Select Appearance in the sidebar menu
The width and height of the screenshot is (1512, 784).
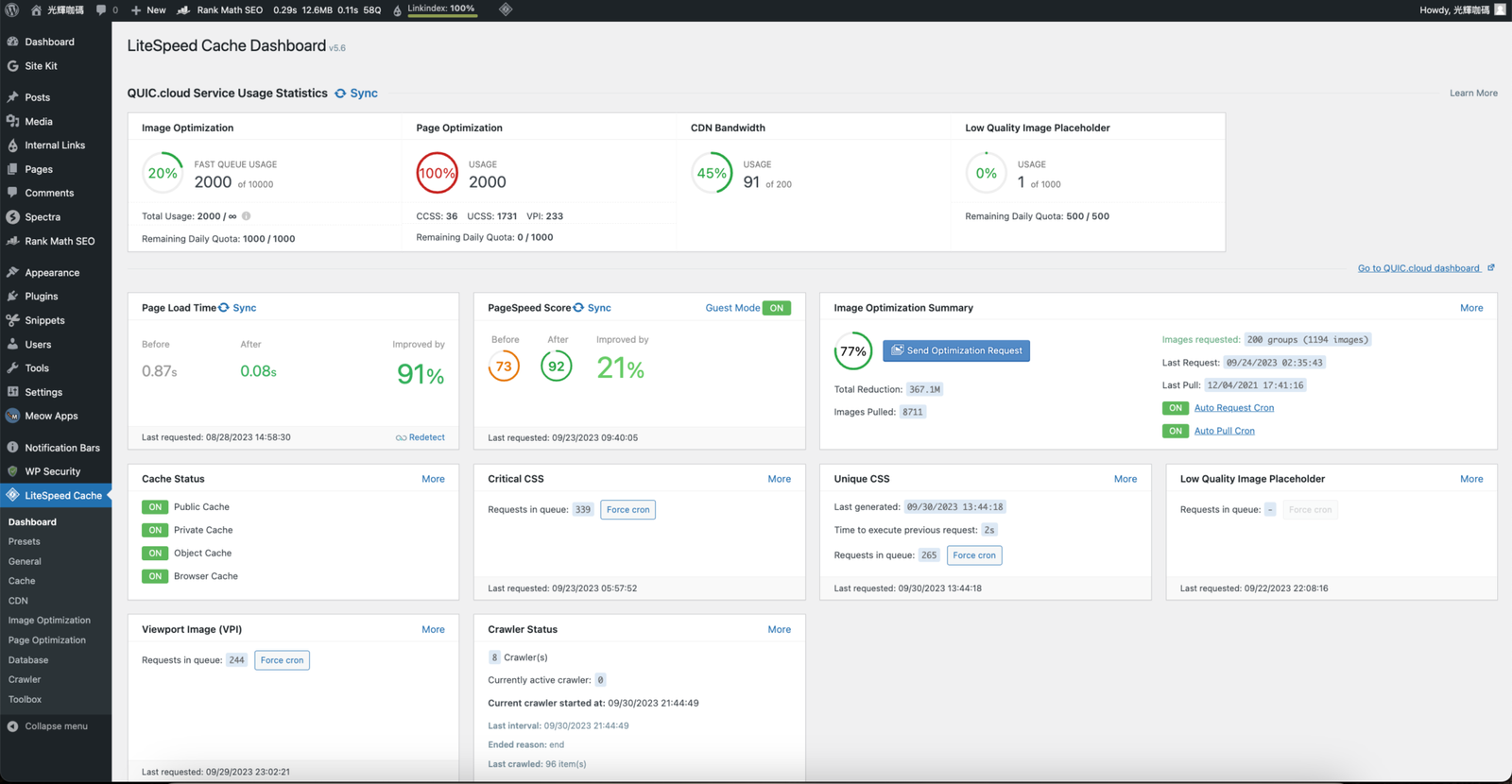52,273
